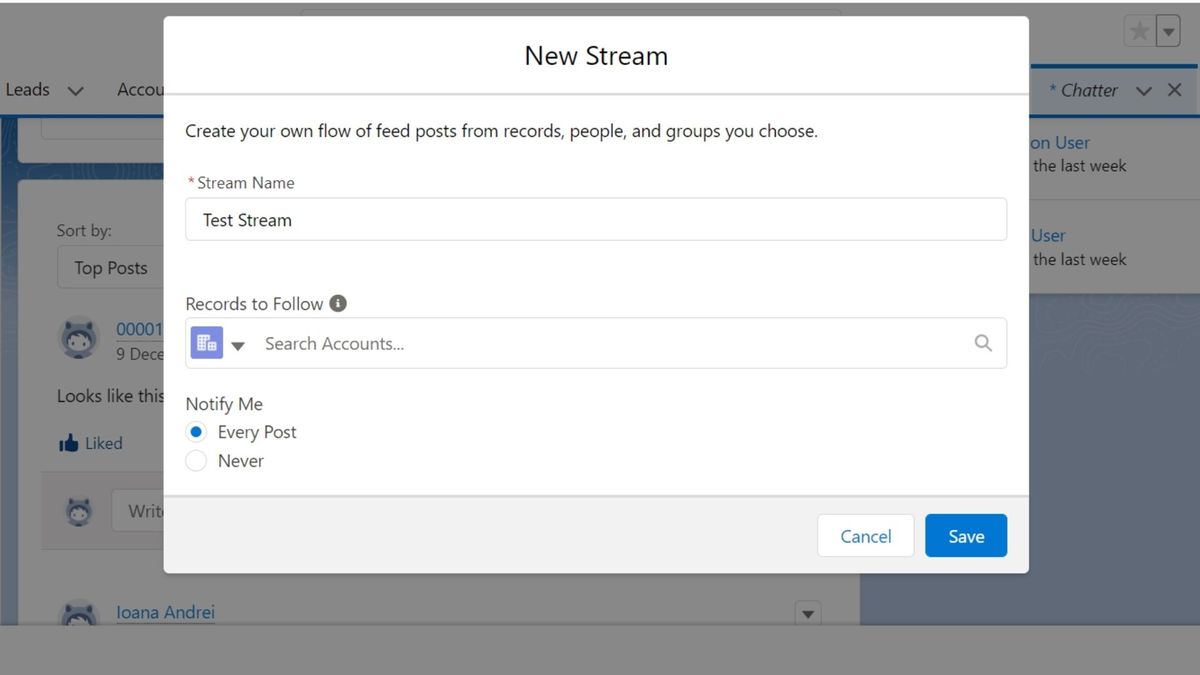Click the avatar on the 00001 feed post
Screen dimensions: 1200x675
pos(79,337)
